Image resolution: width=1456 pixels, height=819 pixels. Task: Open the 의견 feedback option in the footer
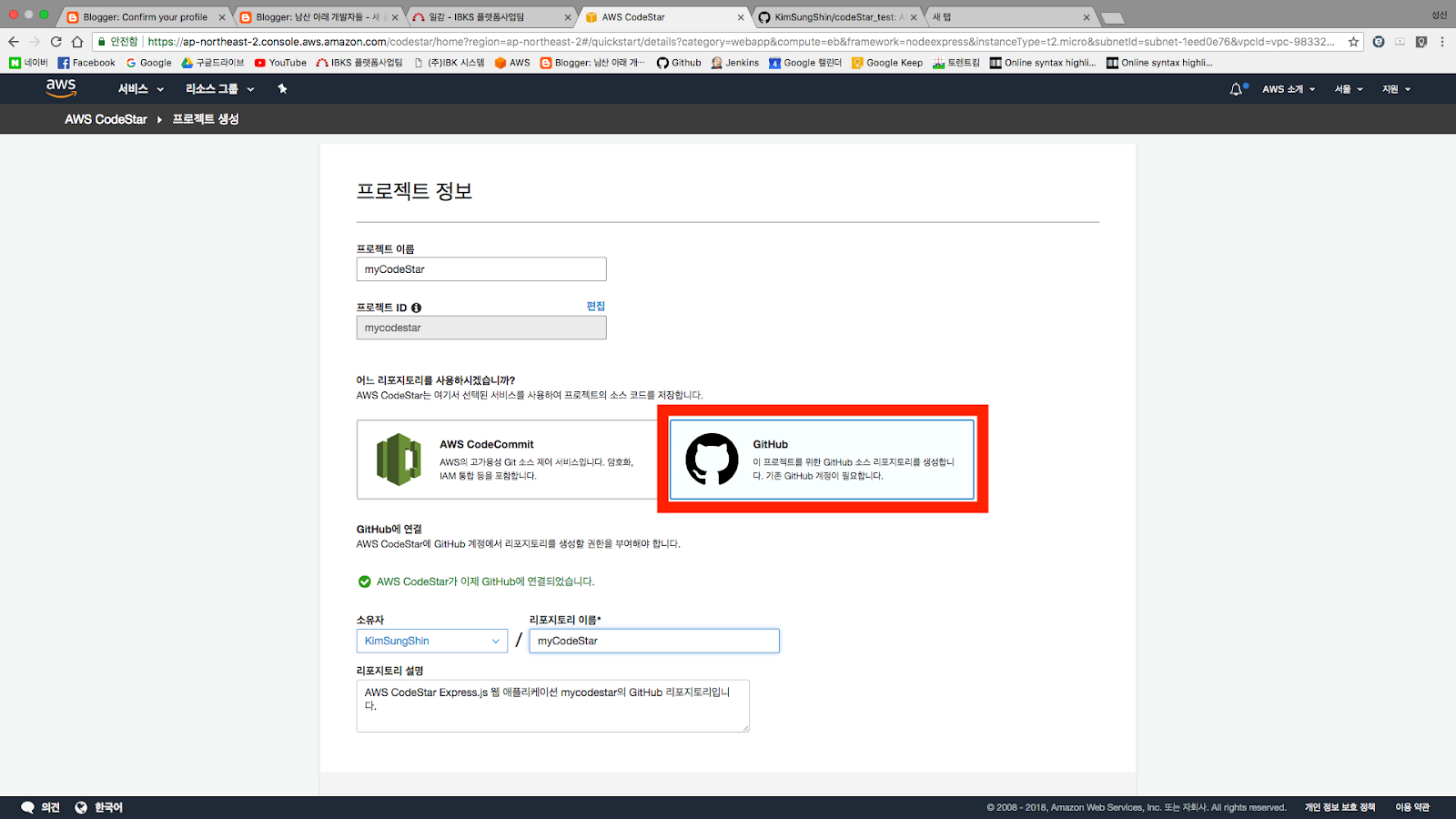[x=40, y=807]
